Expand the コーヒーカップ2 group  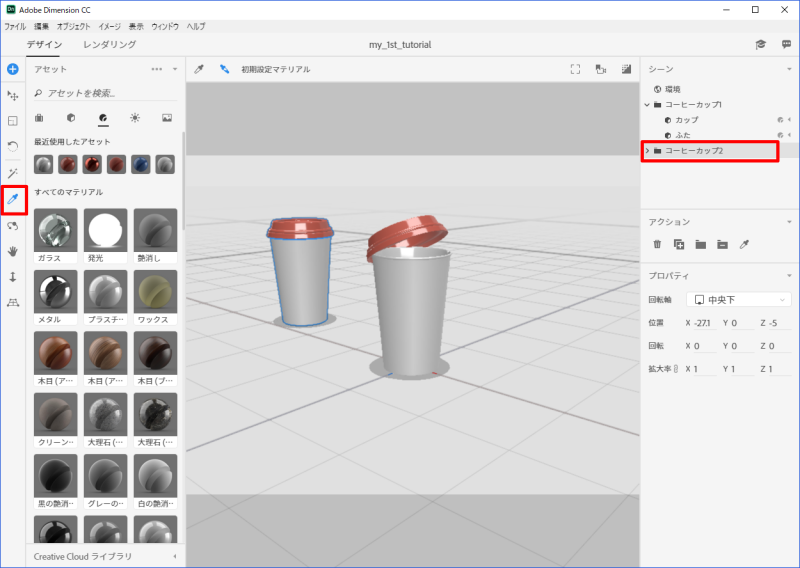click(x=647, y=151)
